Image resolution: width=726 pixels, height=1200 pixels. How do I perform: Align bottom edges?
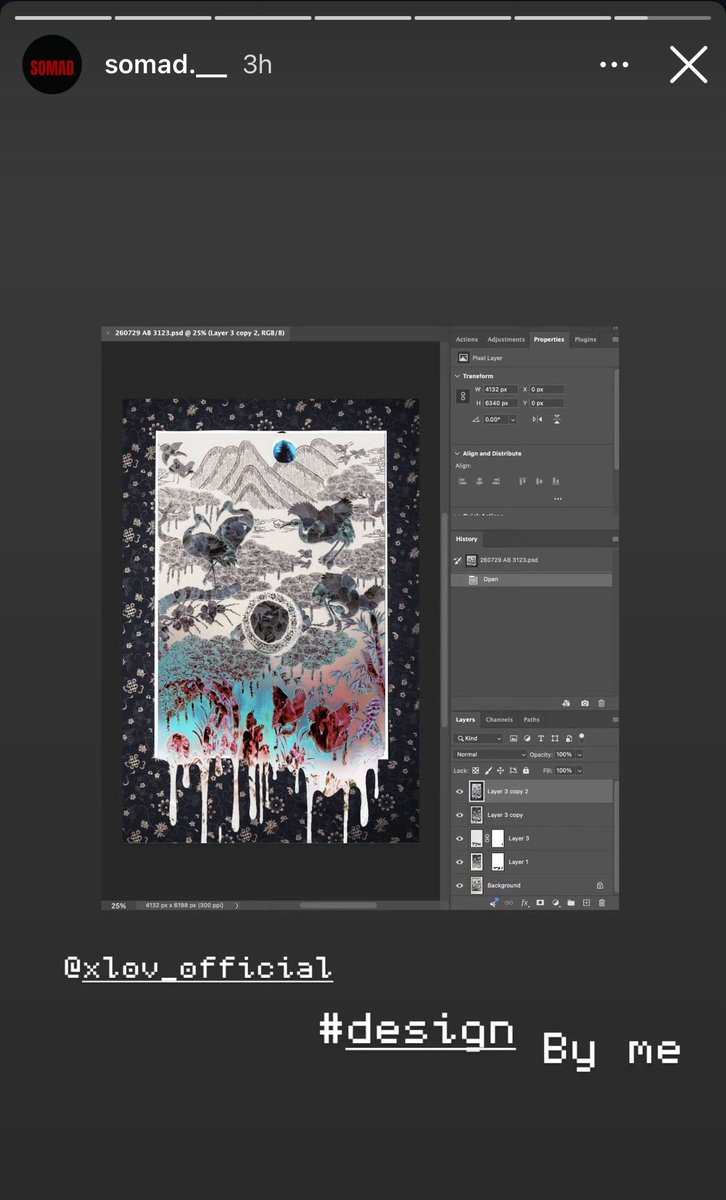coord(556,481)
